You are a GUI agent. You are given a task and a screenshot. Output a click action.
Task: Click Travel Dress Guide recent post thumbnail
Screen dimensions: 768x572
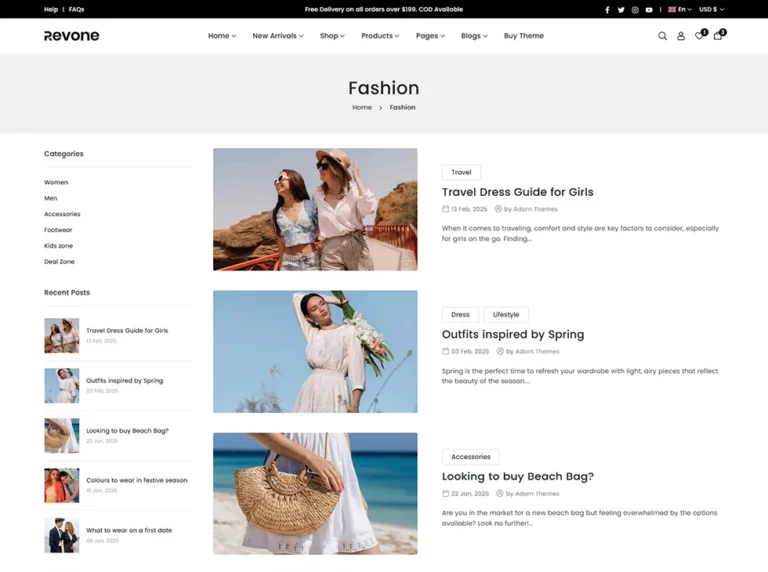(x=62, y=335)
